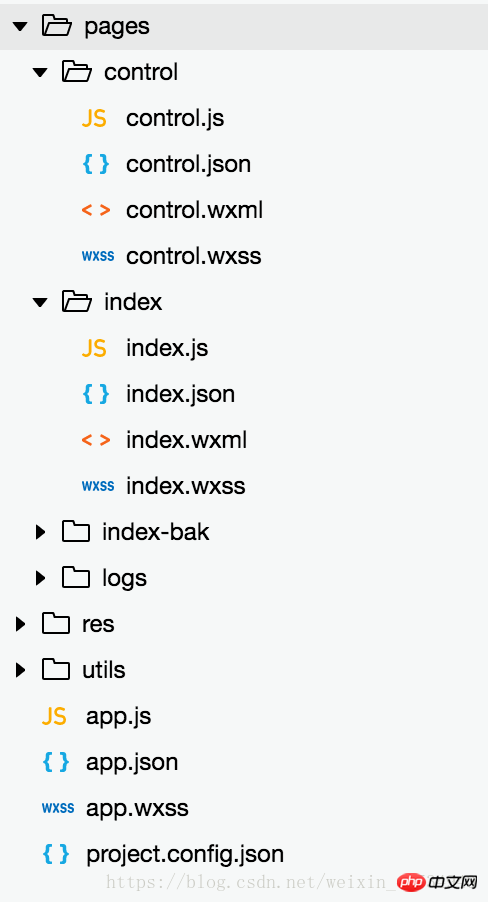488x902 pixels.
Task: Expand the utils folder arrow
Action: click(20, 670)
